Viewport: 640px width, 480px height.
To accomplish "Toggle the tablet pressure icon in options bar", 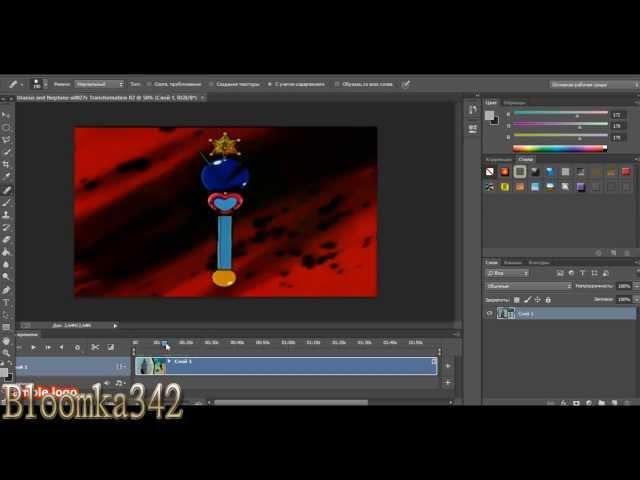I will coord(405,84).
